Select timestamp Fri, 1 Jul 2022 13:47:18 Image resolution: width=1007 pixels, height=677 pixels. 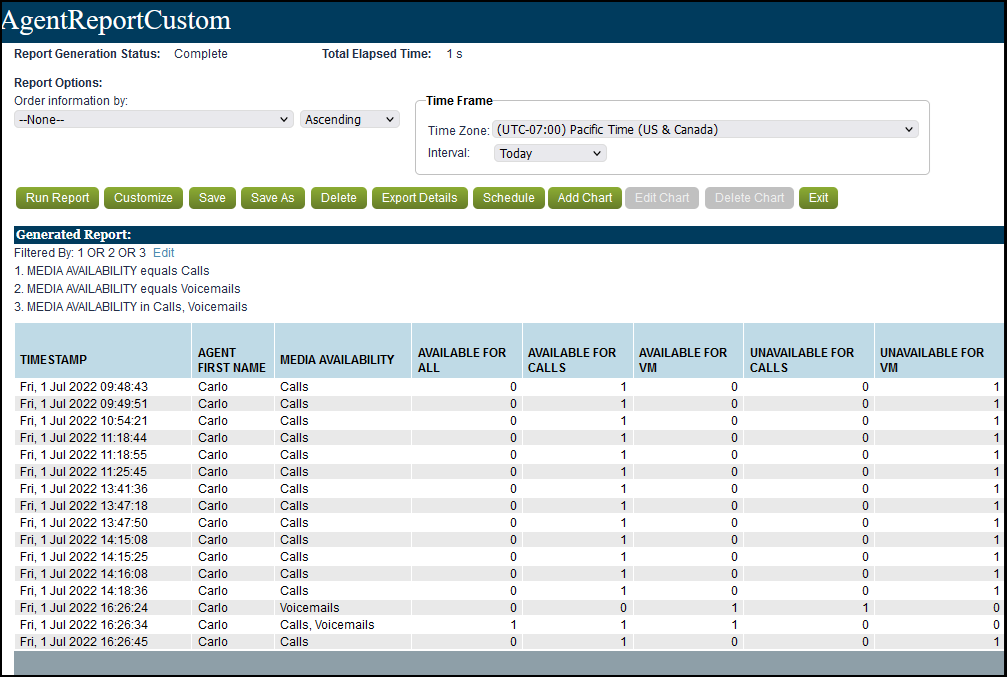84,506
